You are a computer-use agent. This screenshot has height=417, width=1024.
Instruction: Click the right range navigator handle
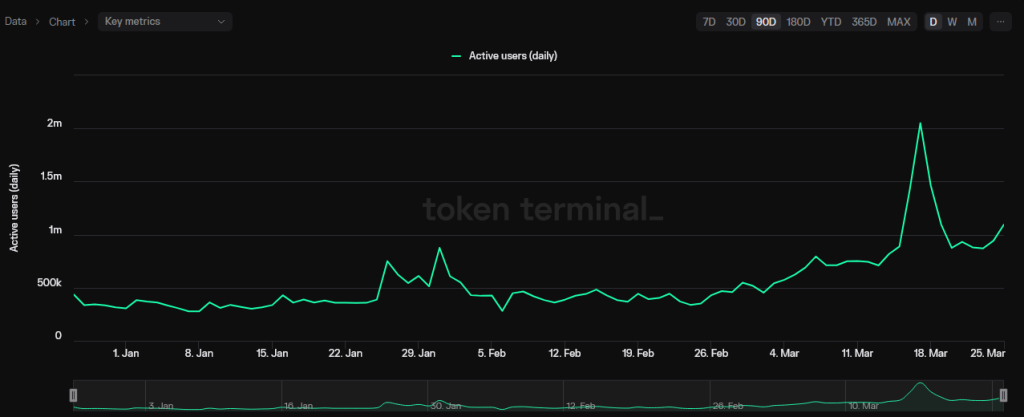(x=1003, y=395)
